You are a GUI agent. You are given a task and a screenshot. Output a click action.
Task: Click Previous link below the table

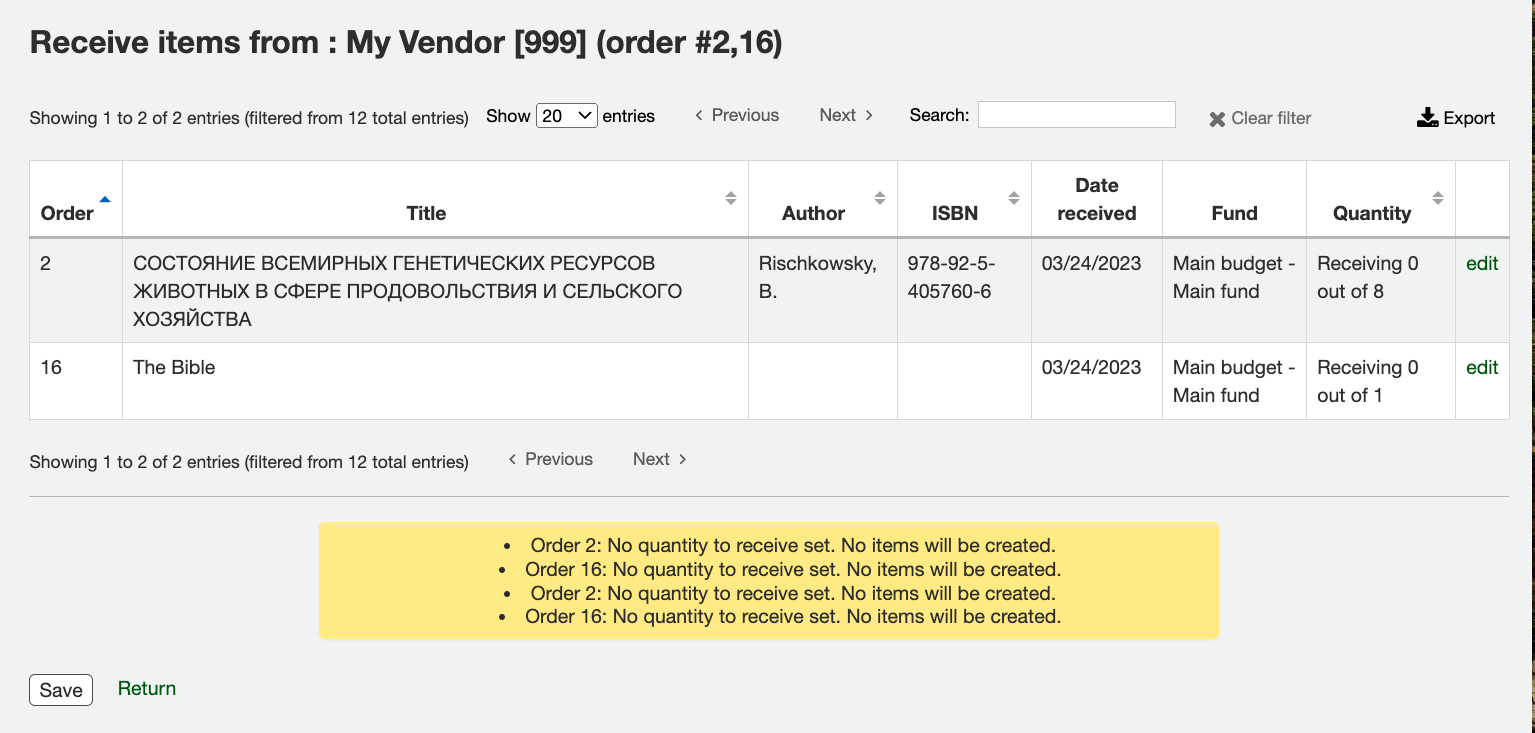coord(550,459)
